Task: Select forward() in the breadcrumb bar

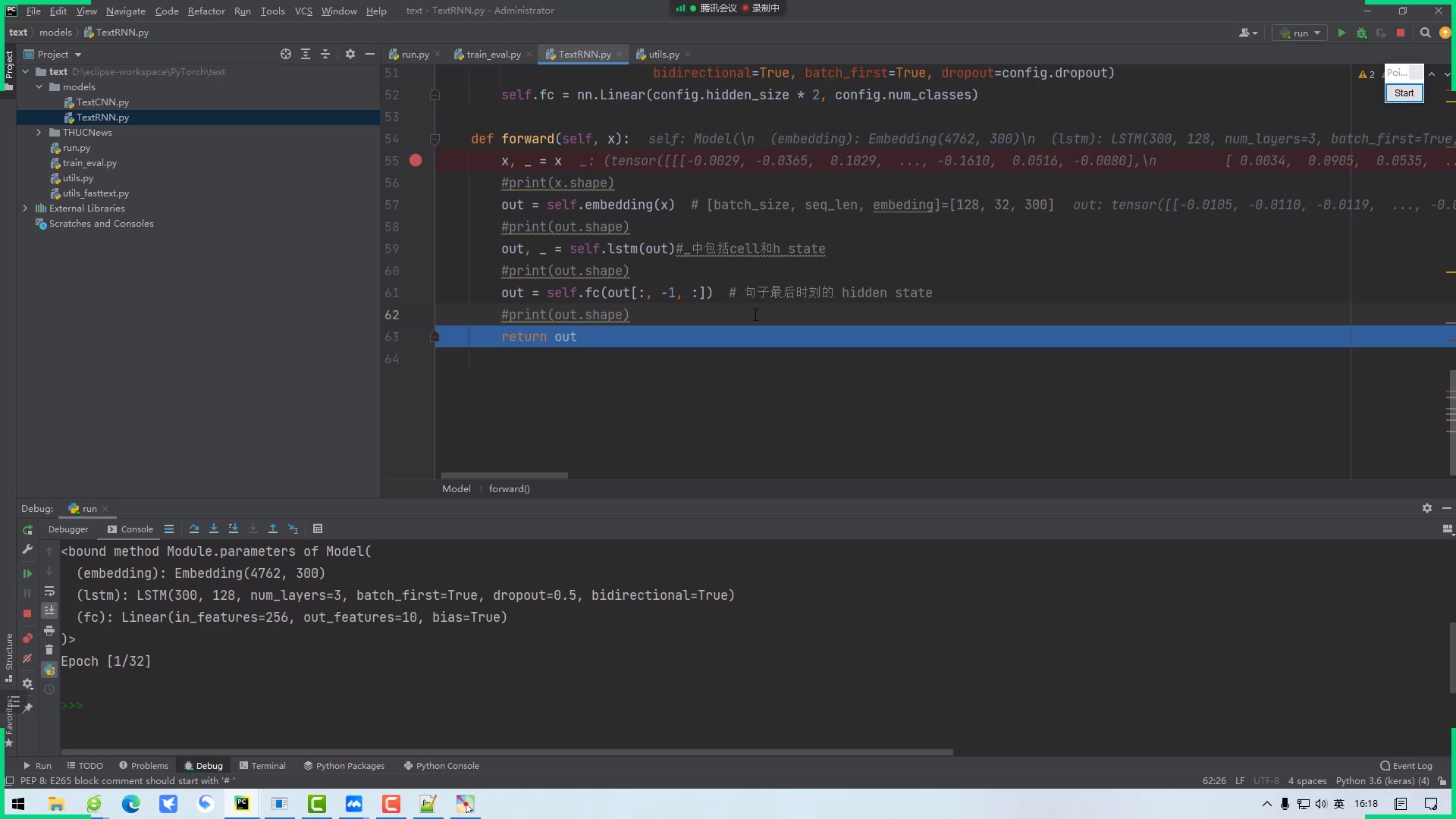Action: coord(508,488)
